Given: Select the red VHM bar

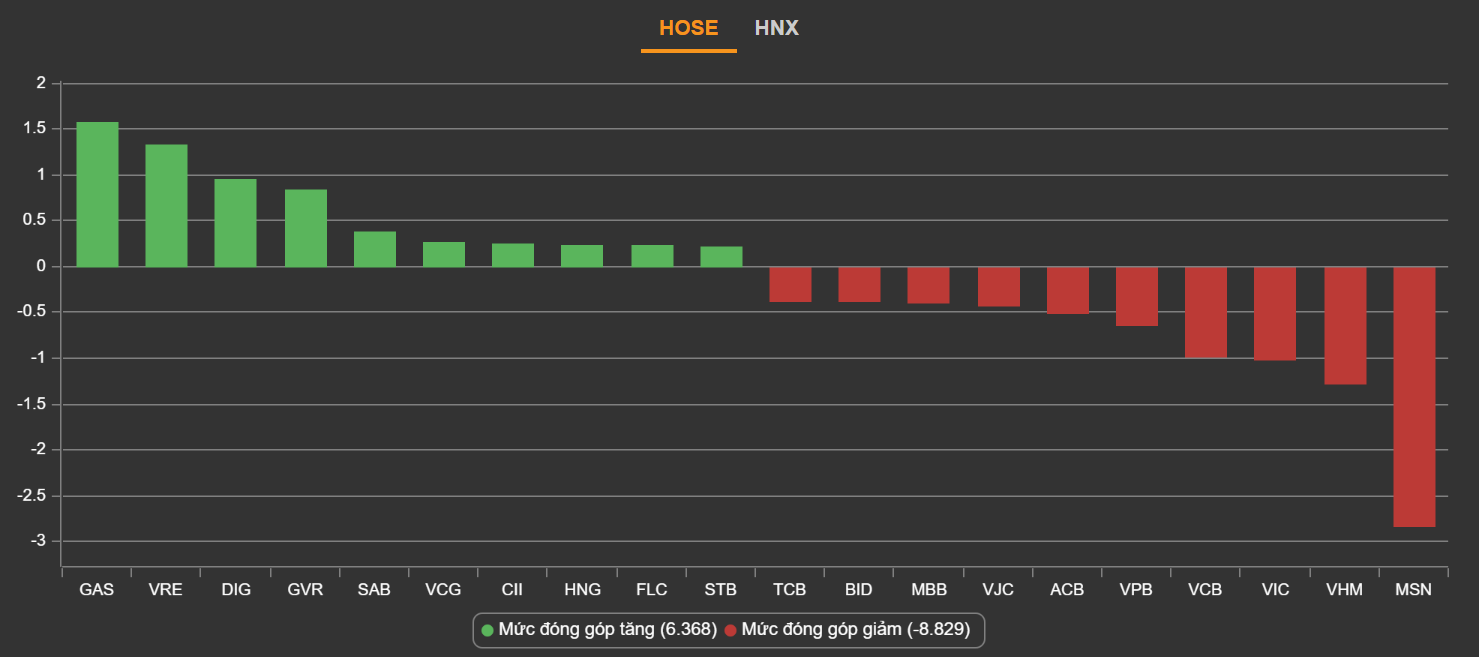Looking at the screenshot, I should coord(1345,325).
